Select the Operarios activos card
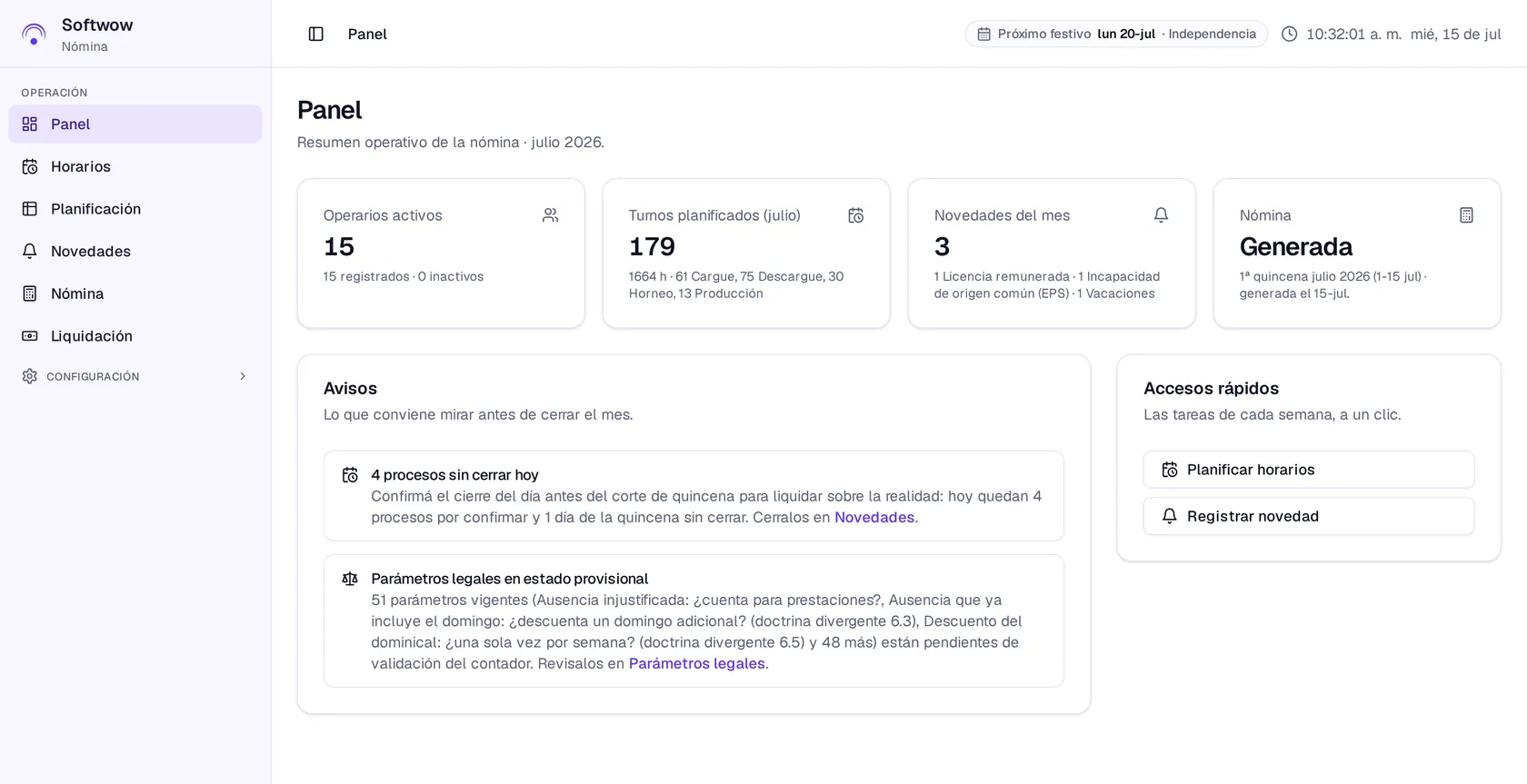Viewport: 1527px width, 784px height. pyautogui.click(x=441, y=253)
